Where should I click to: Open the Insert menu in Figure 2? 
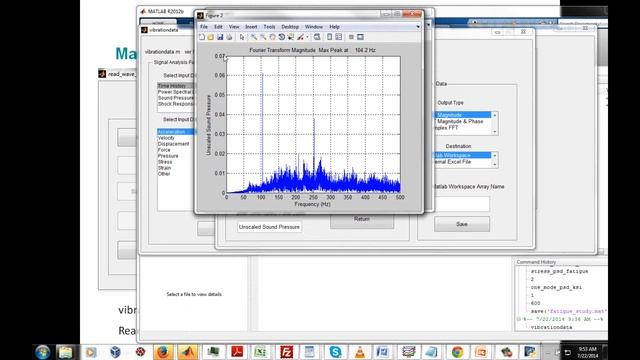(251, 27)
